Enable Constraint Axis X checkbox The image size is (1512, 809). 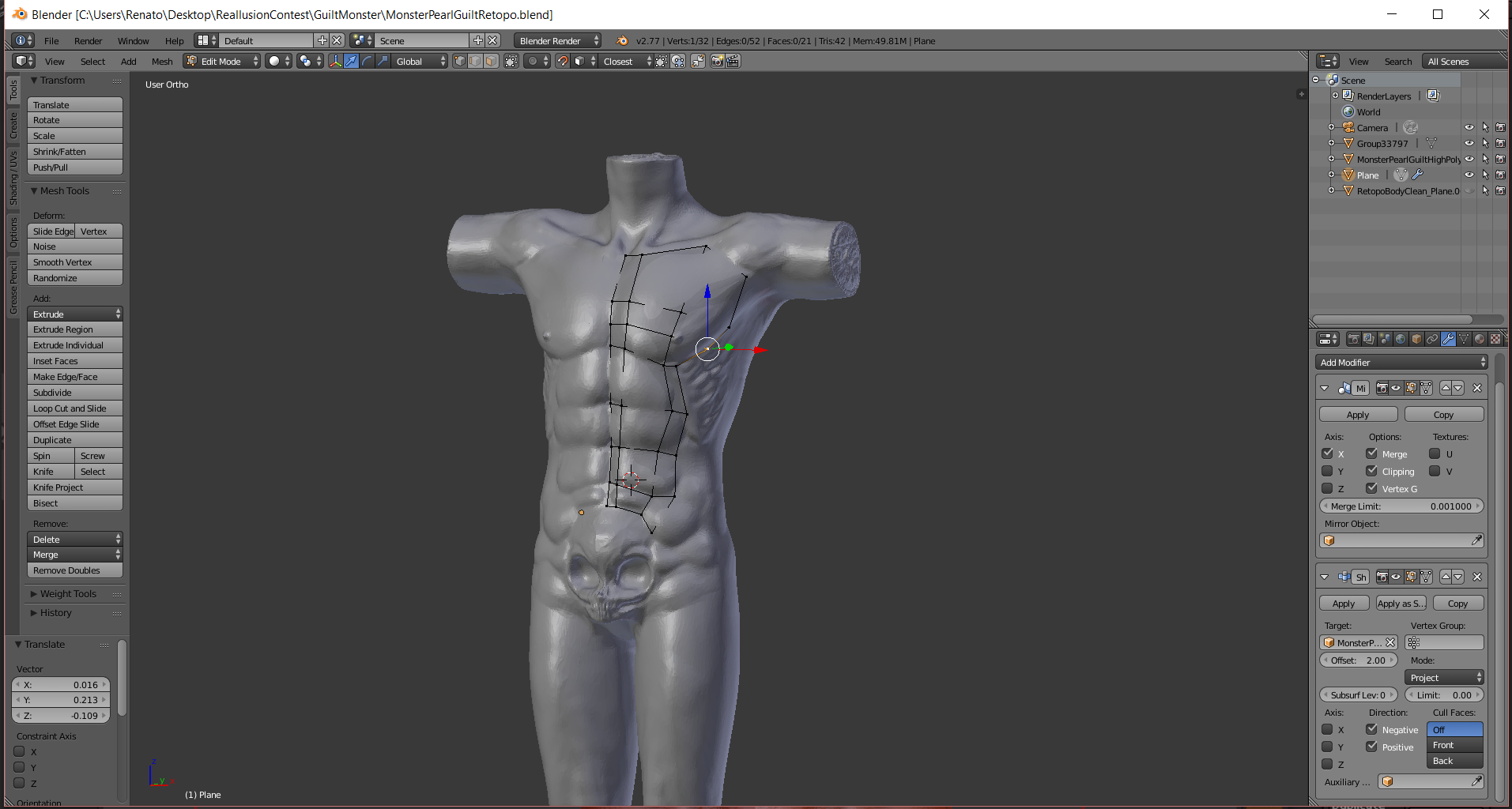[19, 751]
